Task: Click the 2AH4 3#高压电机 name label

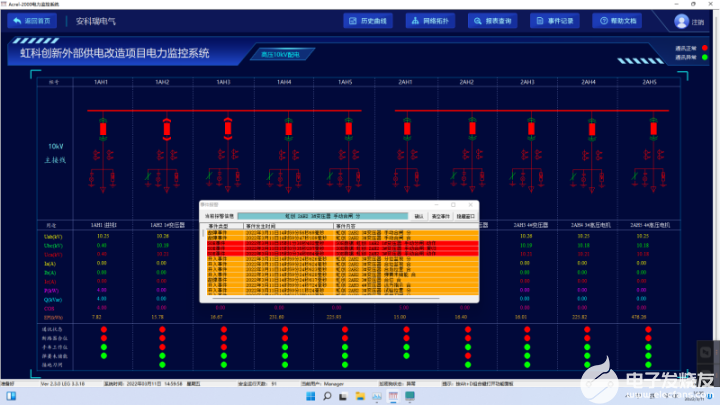Action: coord(589,225)
